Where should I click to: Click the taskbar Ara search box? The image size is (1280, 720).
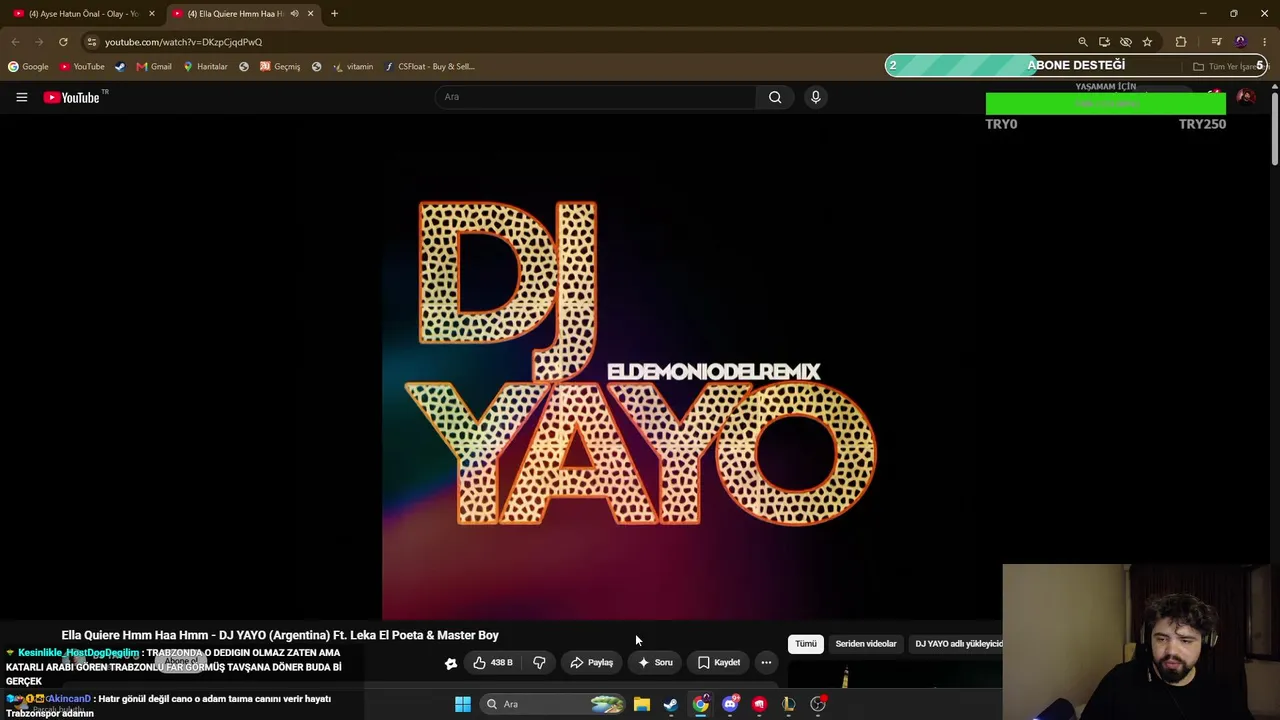[x=553, y=704]
